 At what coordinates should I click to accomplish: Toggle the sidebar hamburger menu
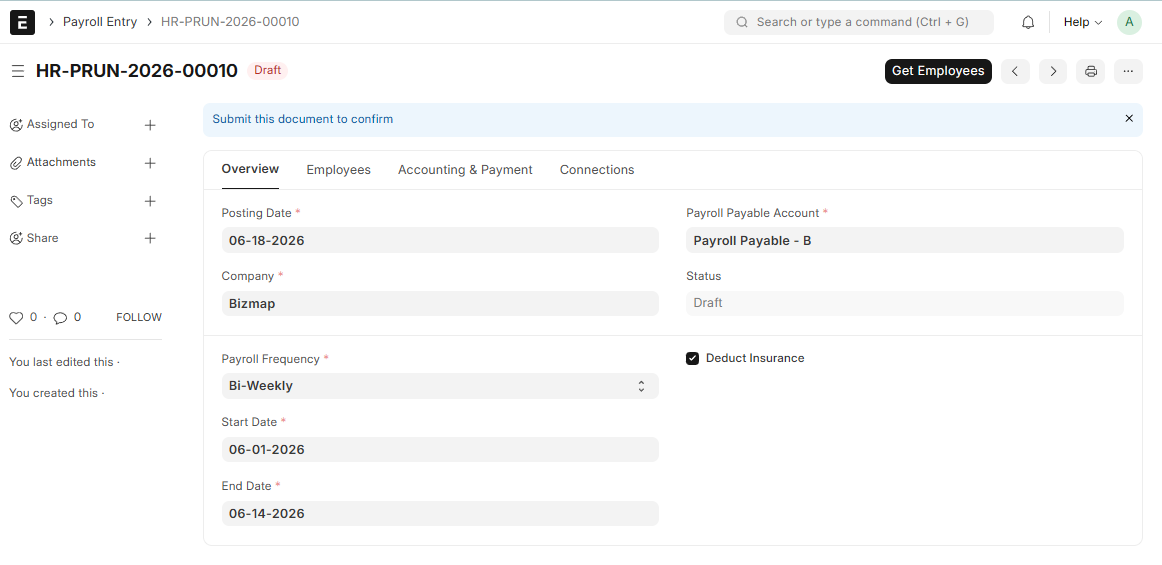coord(18,71)
